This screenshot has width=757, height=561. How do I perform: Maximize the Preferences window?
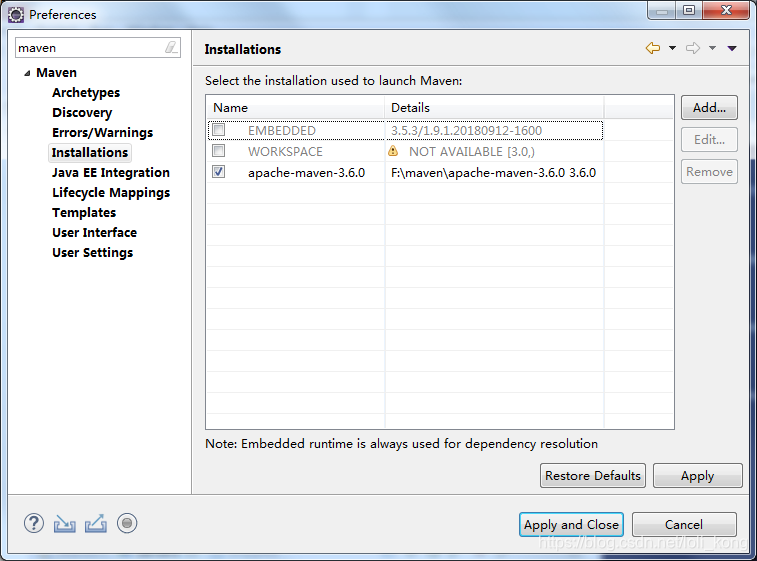click(689, 10)
